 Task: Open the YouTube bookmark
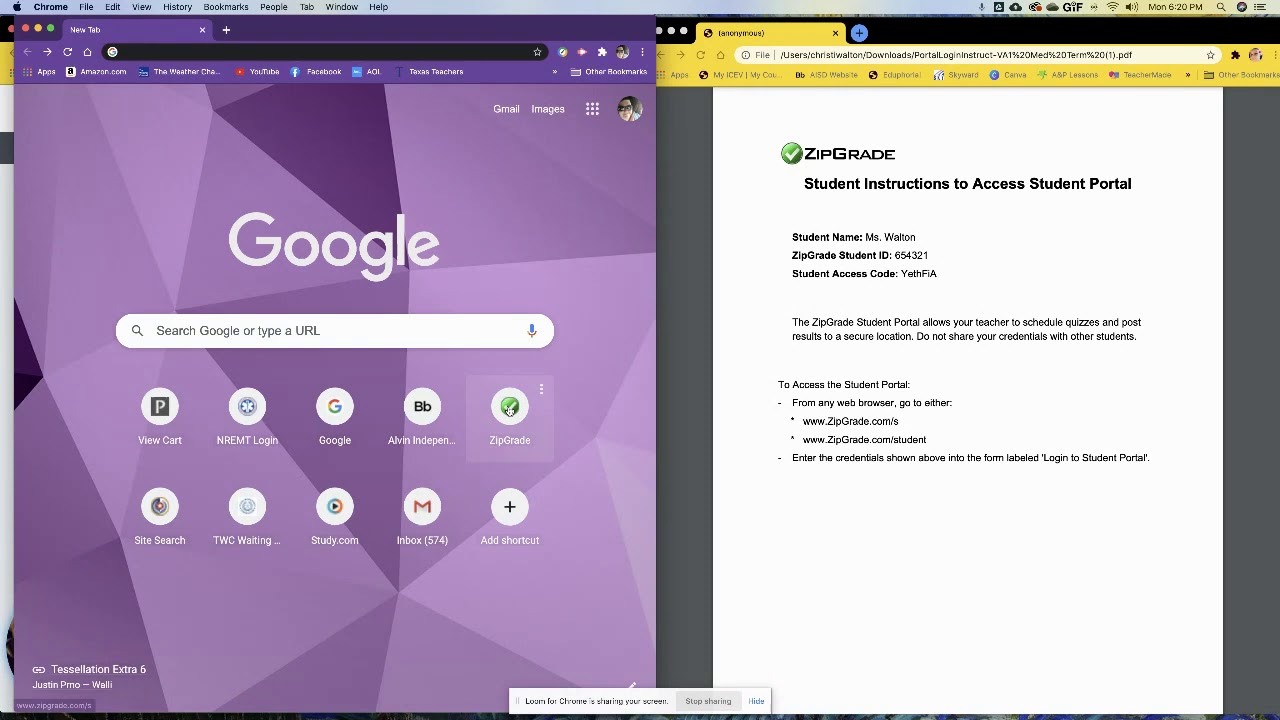tap(257, 72)
